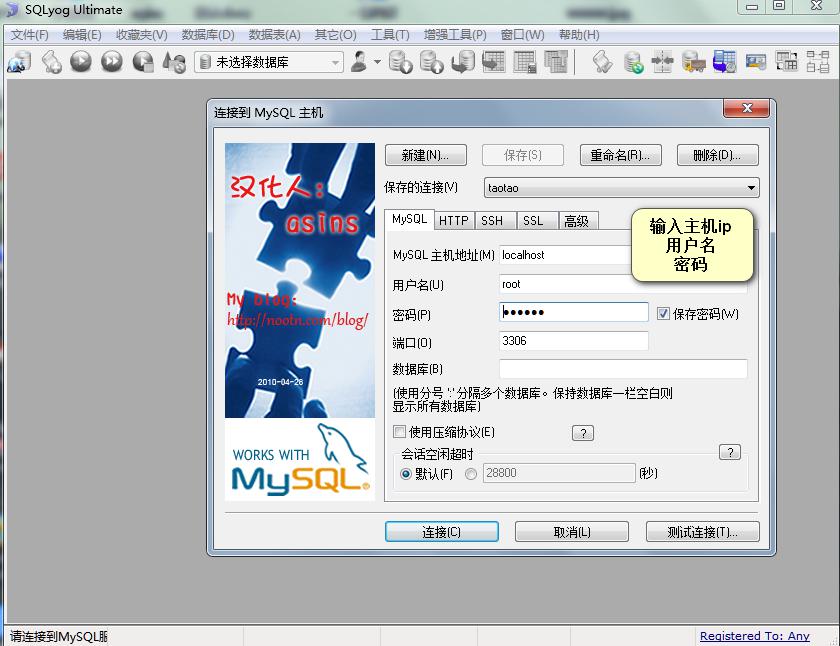Screen dimensions: 840x646
Task: Open the 窗口(W) menu
Action: [522, 35]
